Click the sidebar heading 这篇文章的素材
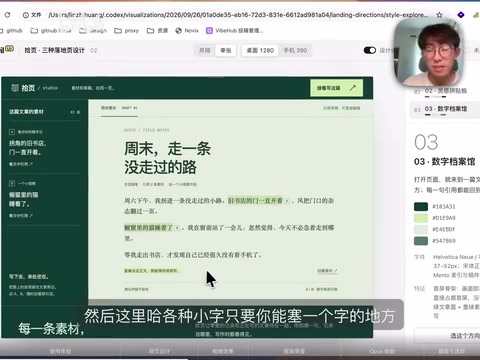480x360 pixels. [26, 112]
